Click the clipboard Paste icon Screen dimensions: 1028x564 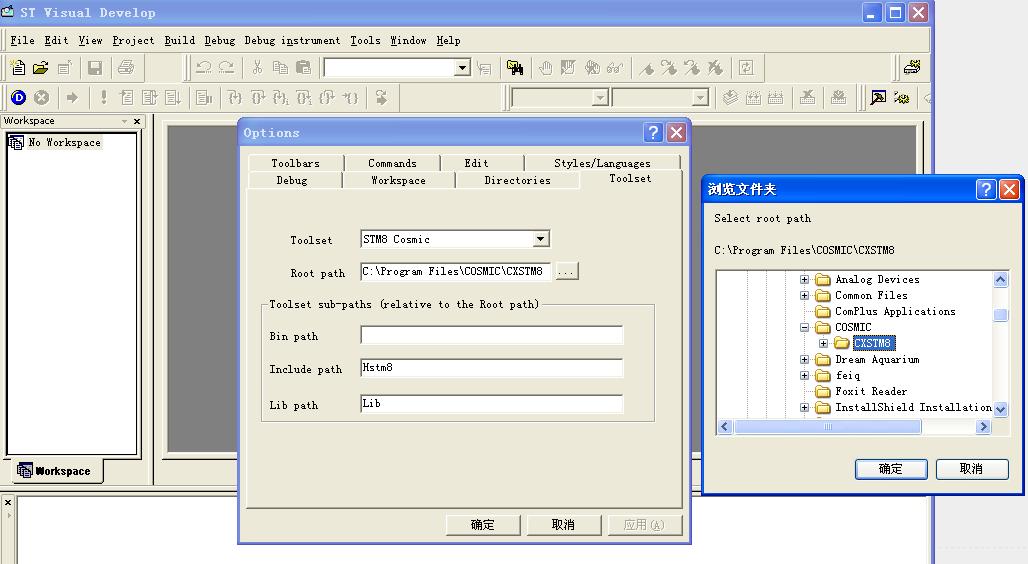click(x=303, y=68)
